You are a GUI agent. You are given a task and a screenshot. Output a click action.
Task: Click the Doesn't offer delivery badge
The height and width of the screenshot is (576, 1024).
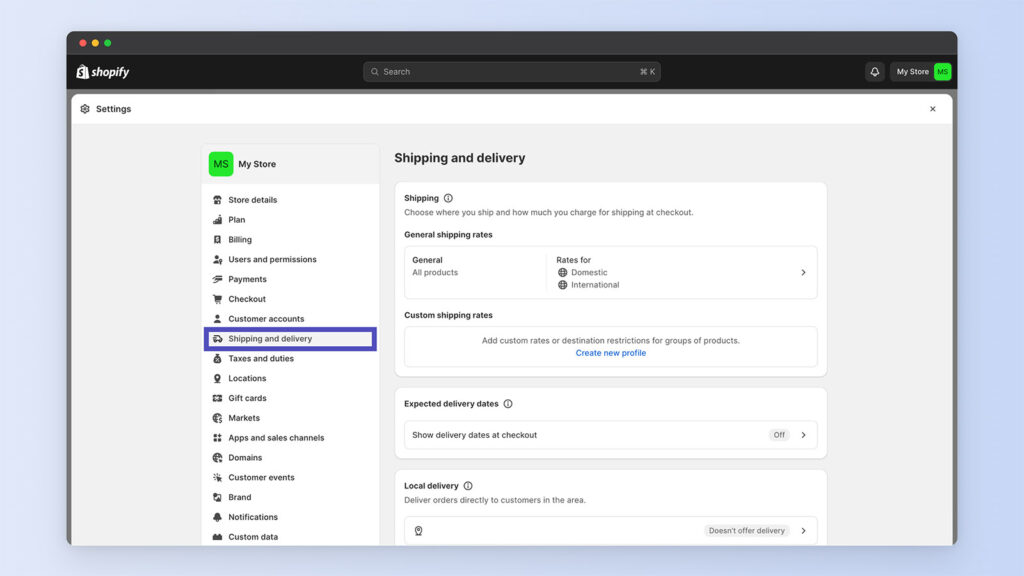pos(746,531)
